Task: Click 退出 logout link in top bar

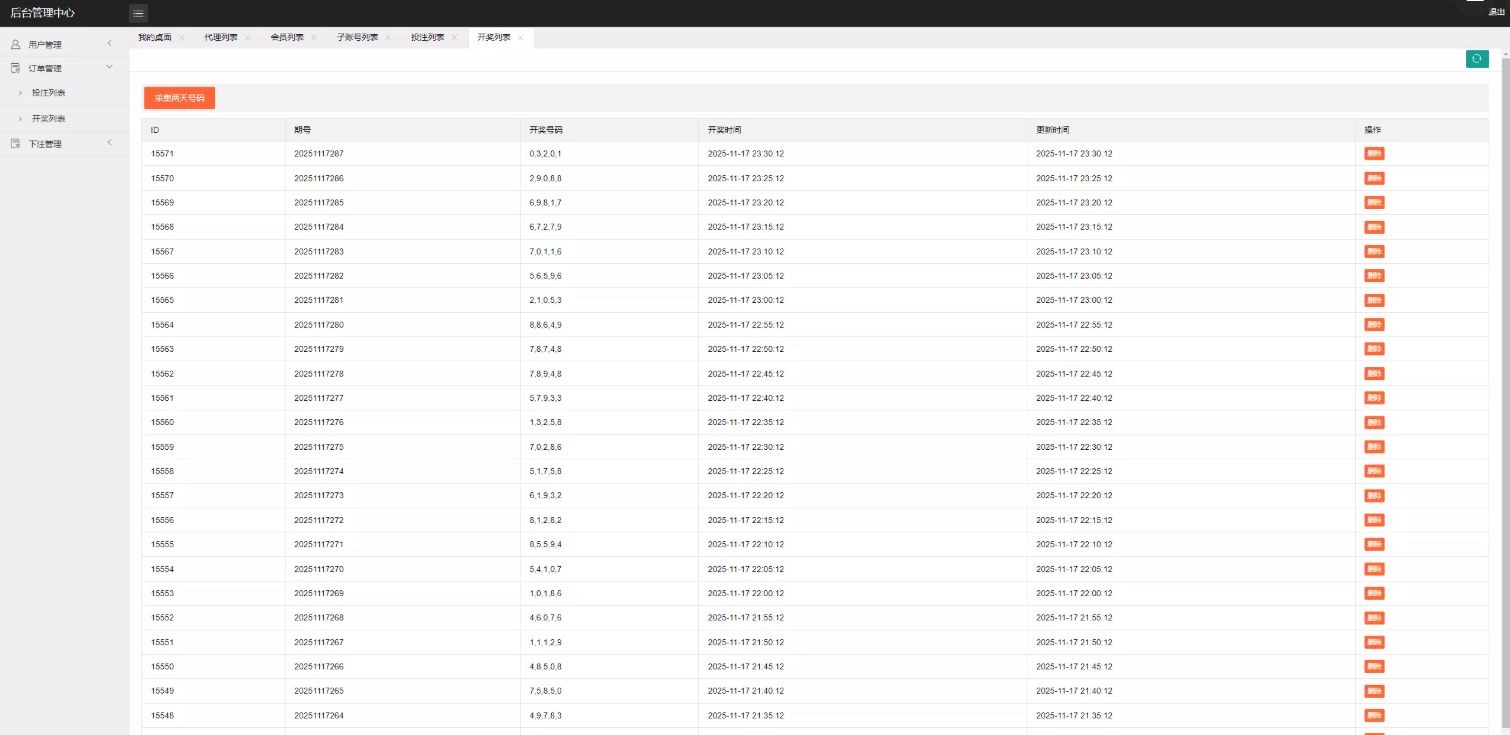Action: coord(1496,13)
